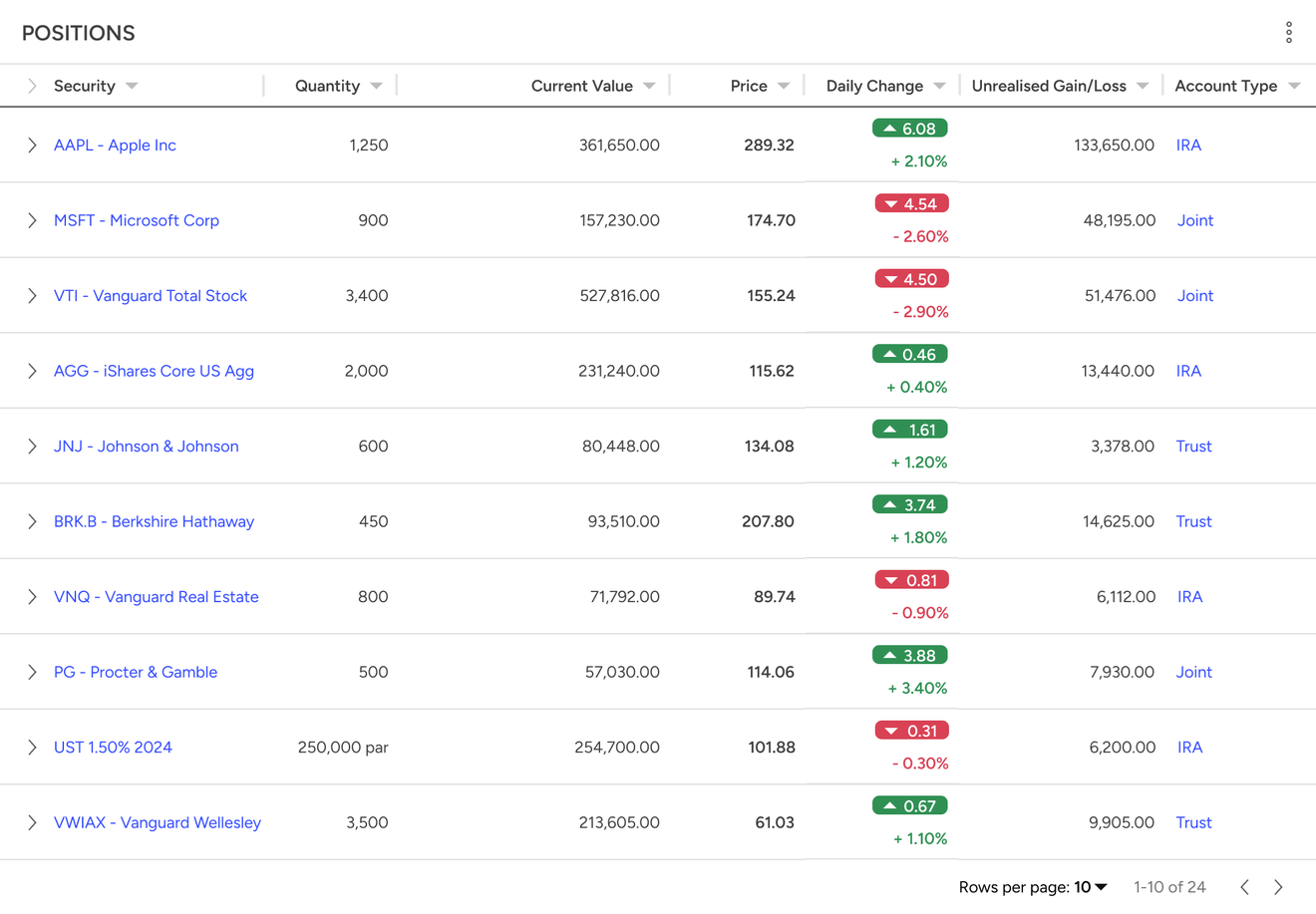
Task: Open the VWIAX - Vanguard Wellesley link
Action: [x=158, y=822]
